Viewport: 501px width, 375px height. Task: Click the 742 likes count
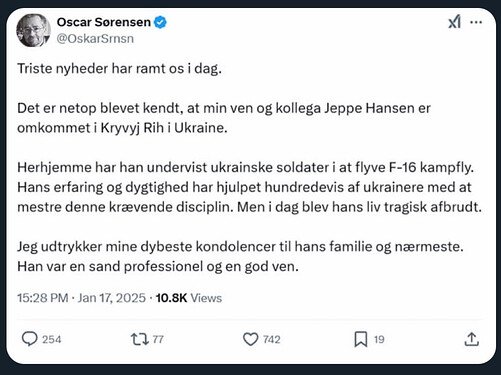pyautogui.click(x=272, y=339)
